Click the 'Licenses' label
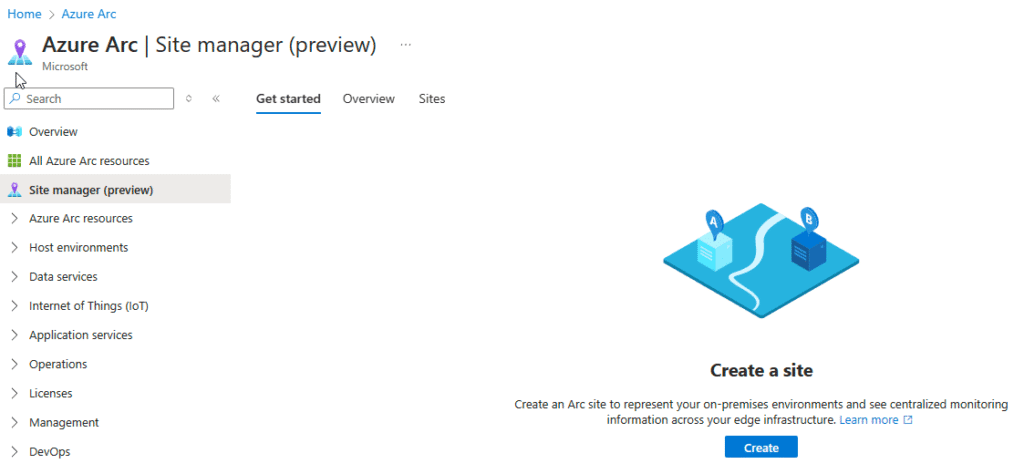The width and height of the screenshot is (1024, 474). pos(51,393)
